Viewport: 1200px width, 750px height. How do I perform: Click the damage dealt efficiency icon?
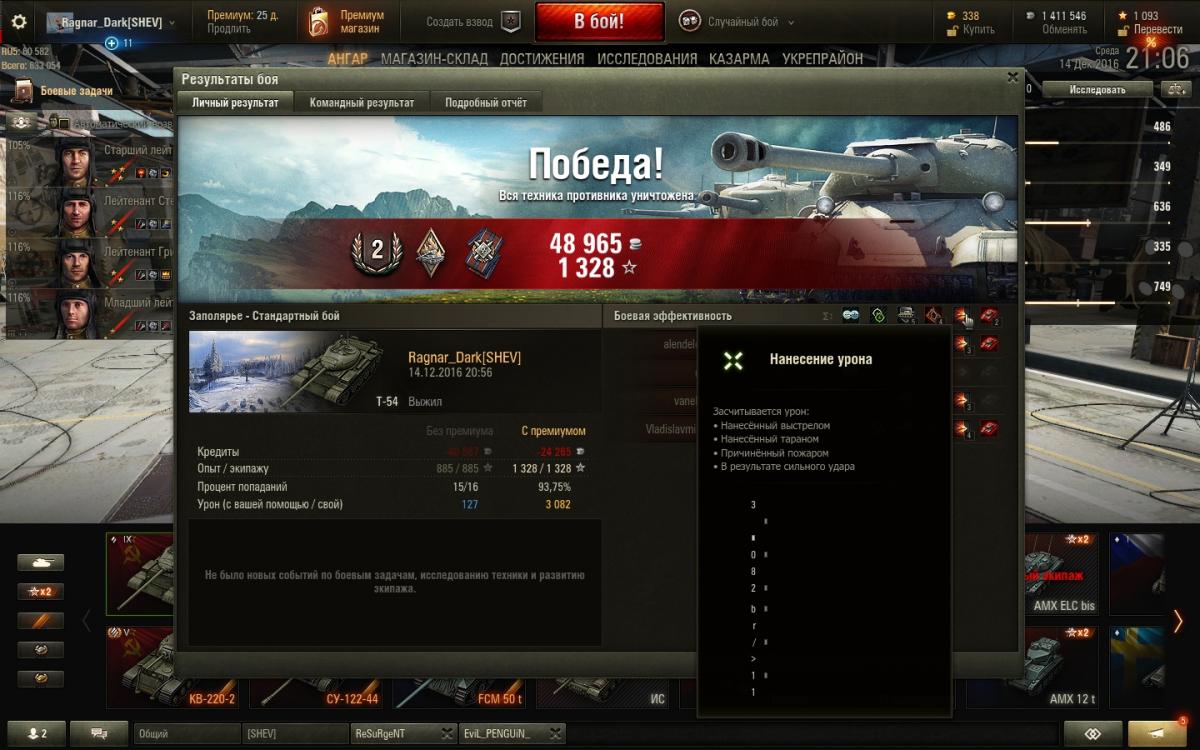point(961,316)
